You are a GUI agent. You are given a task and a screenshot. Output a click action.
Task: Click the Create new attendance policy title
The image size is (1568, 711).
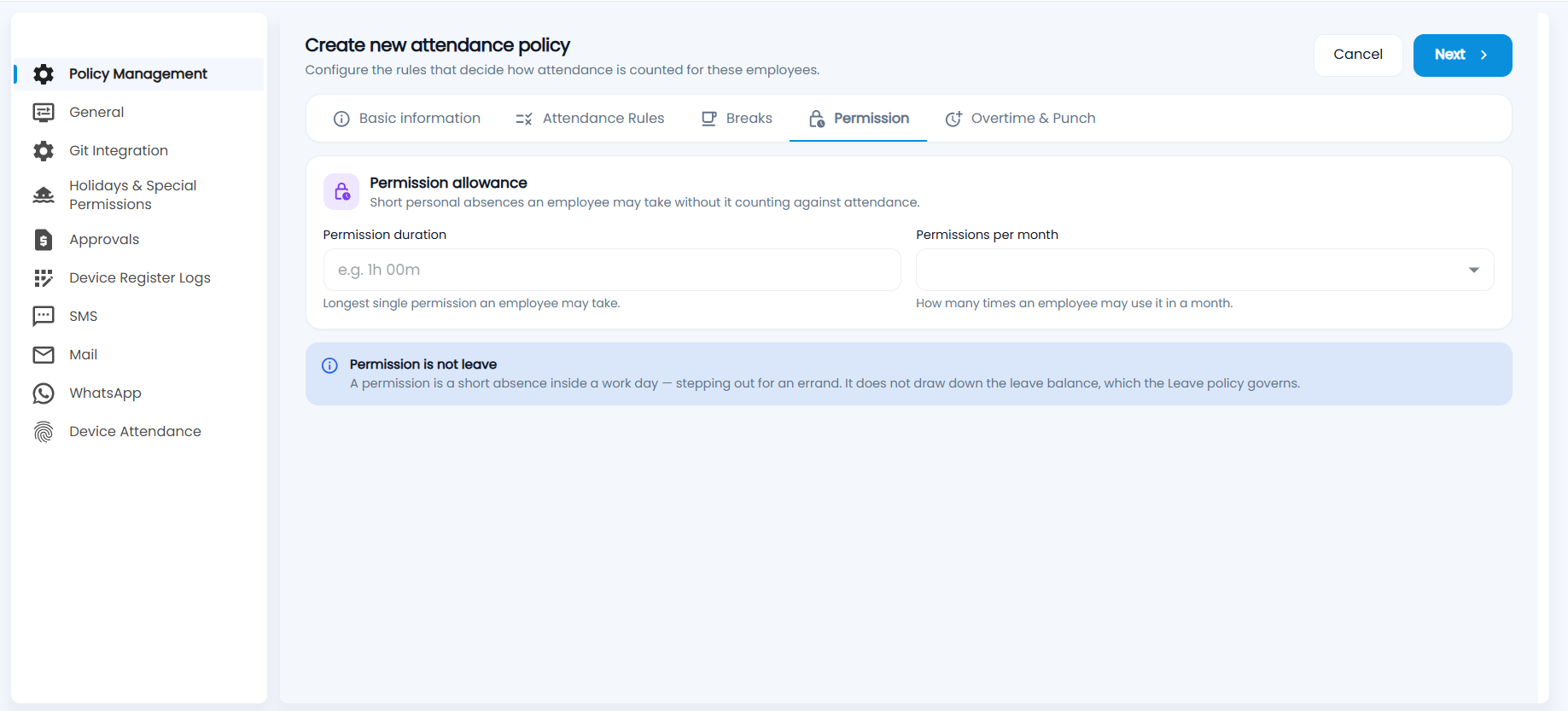coord(437,45)
